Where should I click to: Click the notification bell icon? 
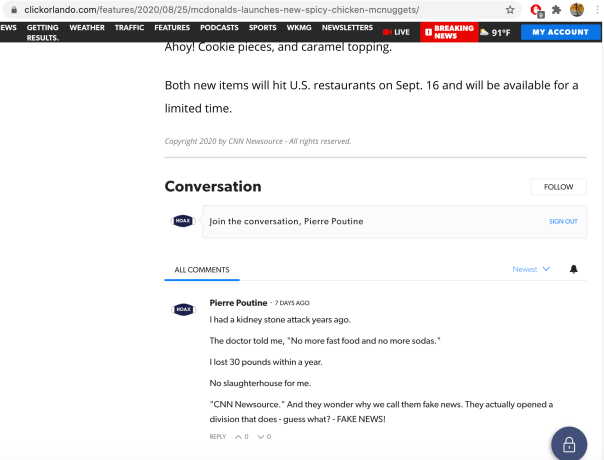point(574,269)
